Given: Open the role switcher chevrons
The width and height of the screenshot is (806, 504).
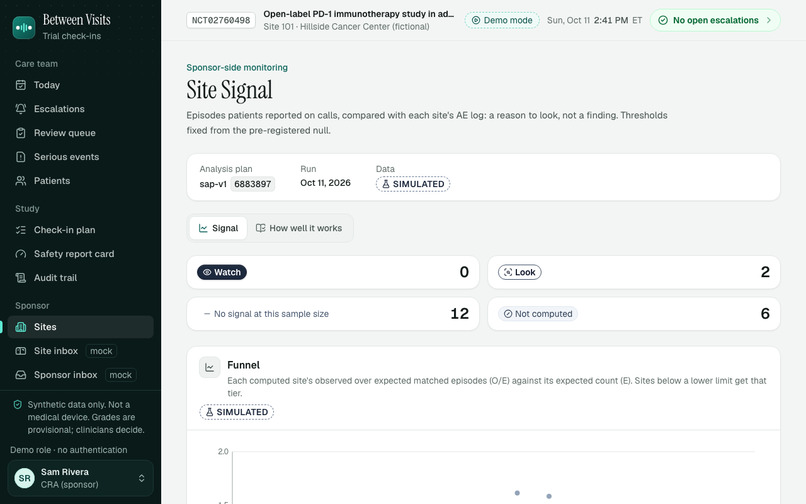Looking at the screenshot, I should click(x=141, y=478).
